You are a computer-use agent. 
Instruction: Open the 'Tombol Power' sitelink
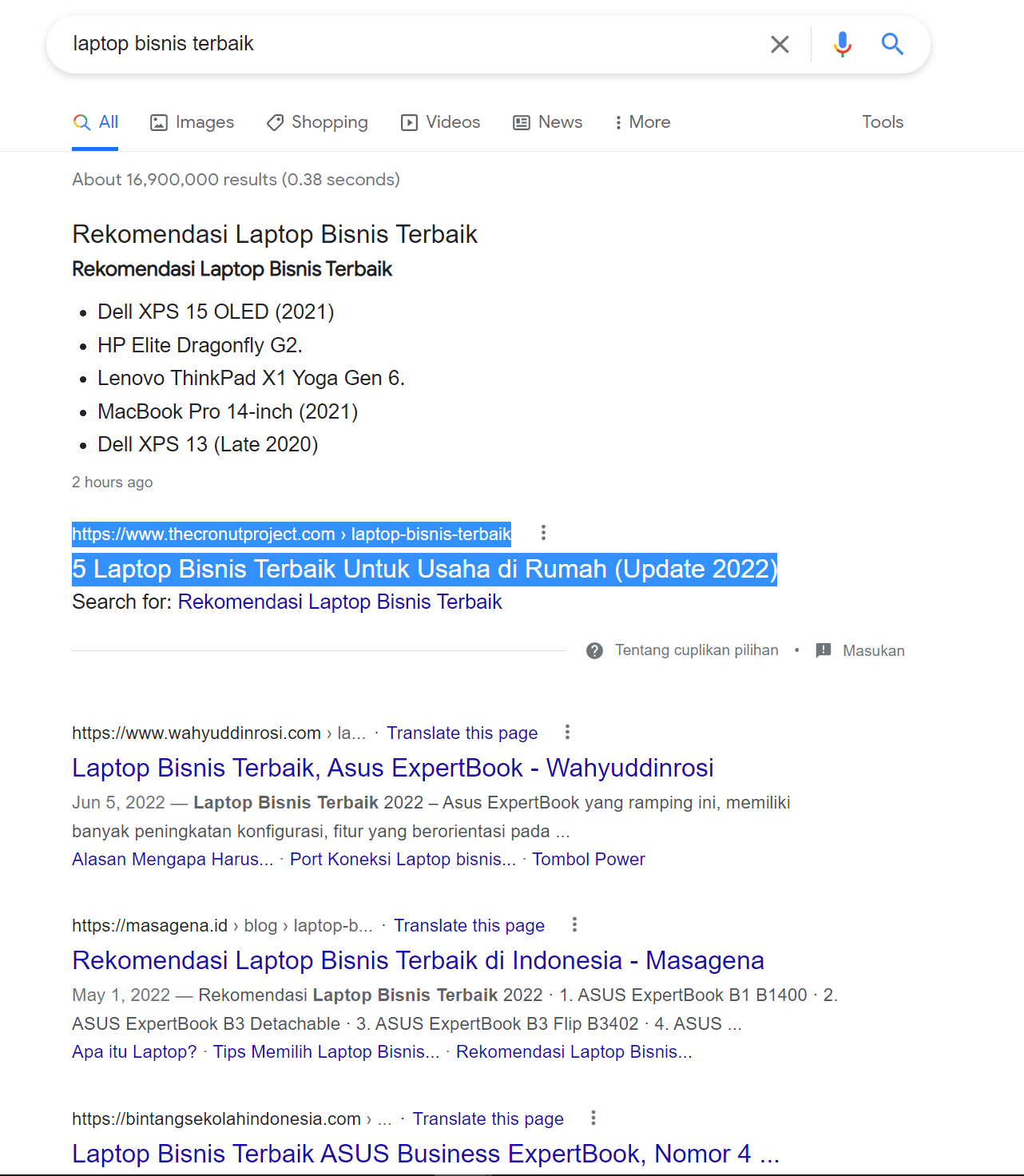[x=589, y=859]
